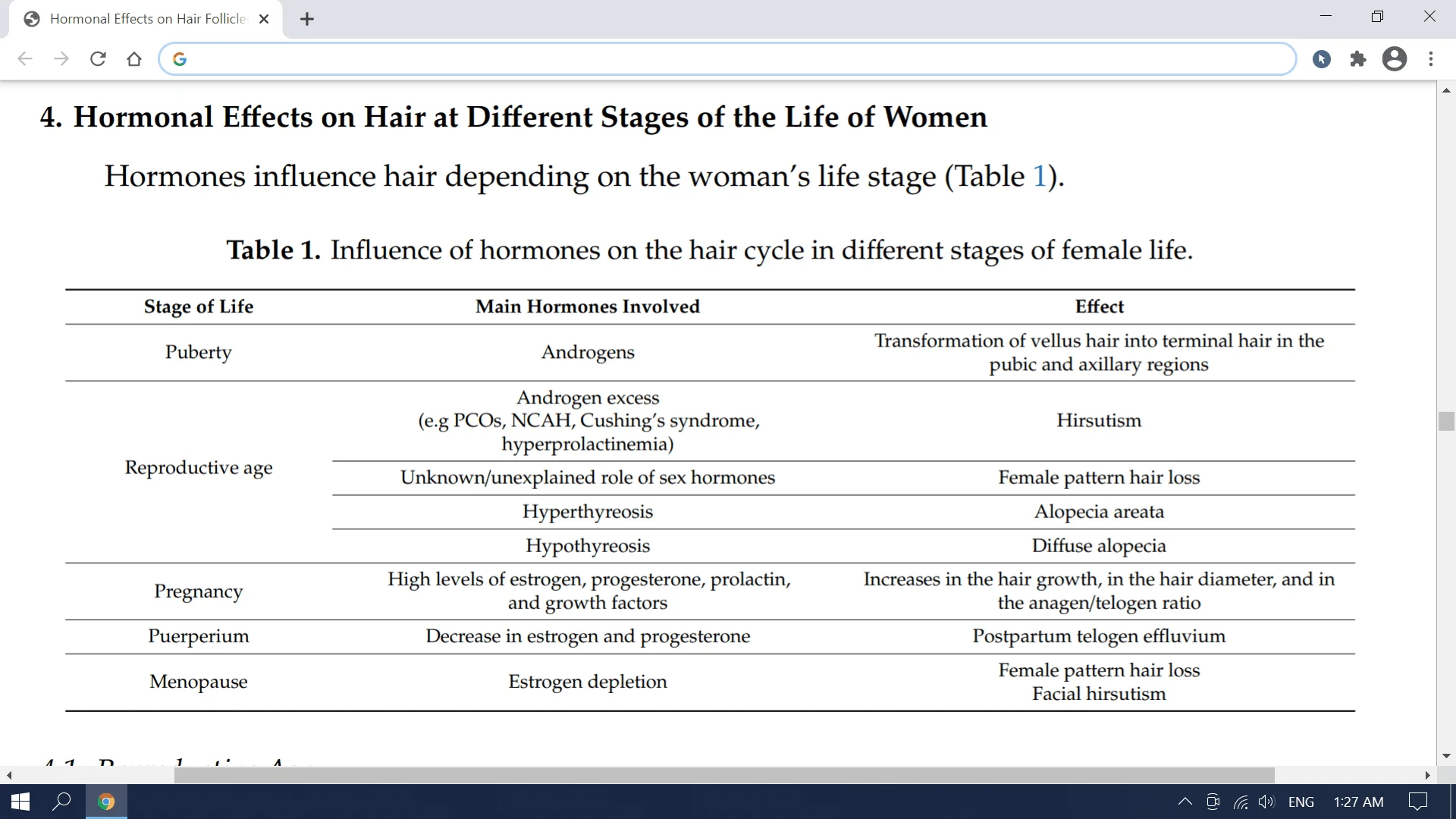Click the 'Facial hirsutism' text

pos(1099,694)
